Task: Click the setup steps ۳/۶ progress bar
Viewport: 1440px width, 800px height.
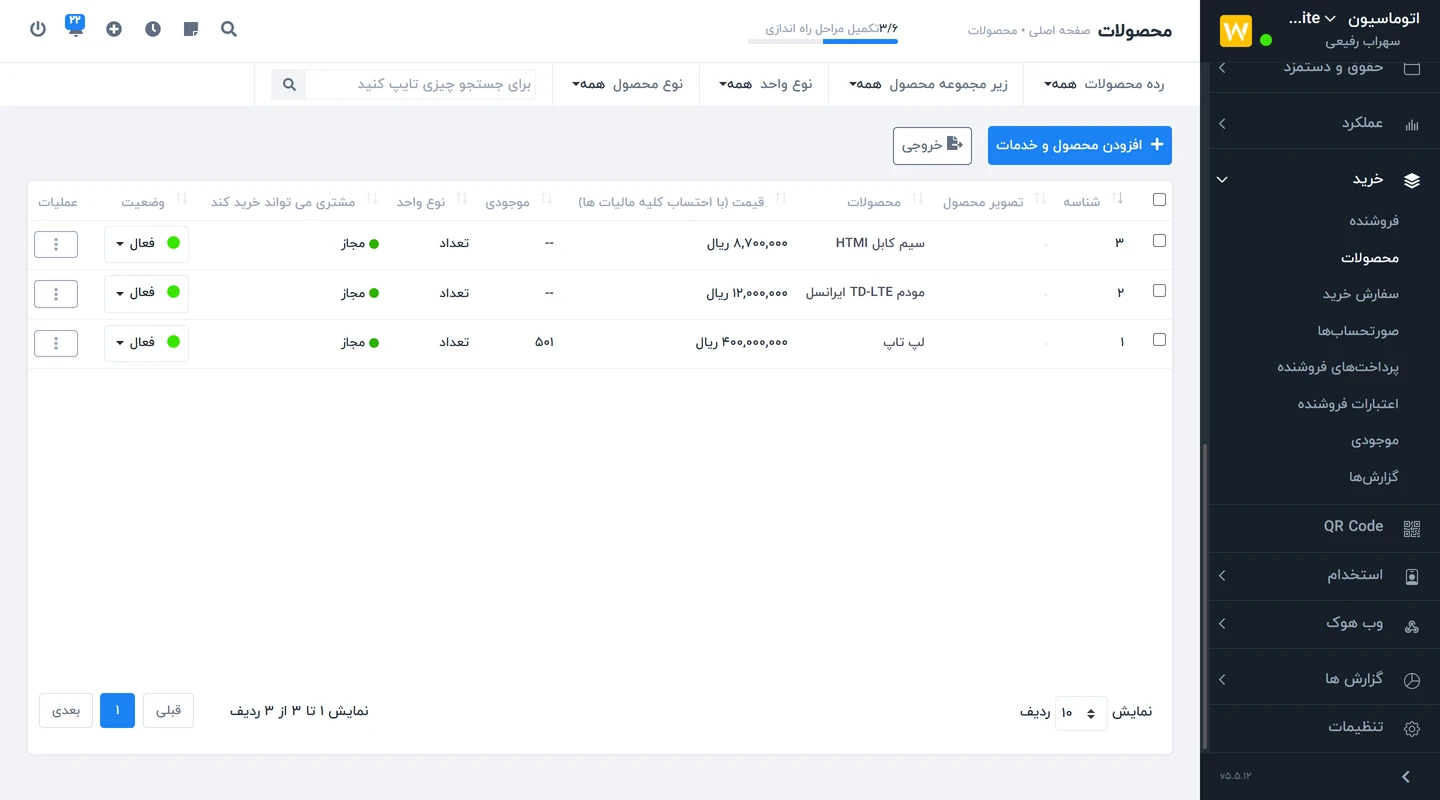Action: pos(823,41)
